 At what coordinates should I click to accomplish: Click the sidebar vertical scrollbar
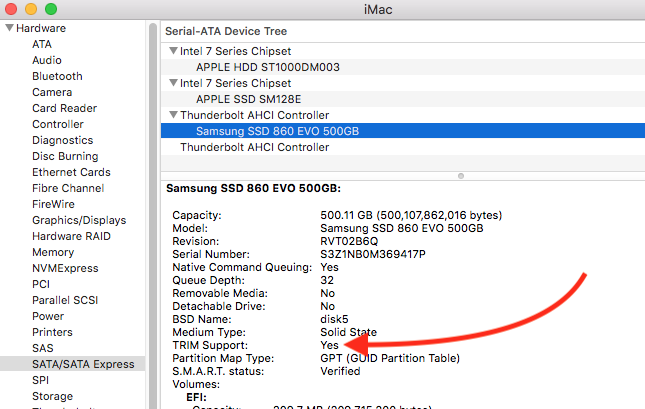(153, 214)
